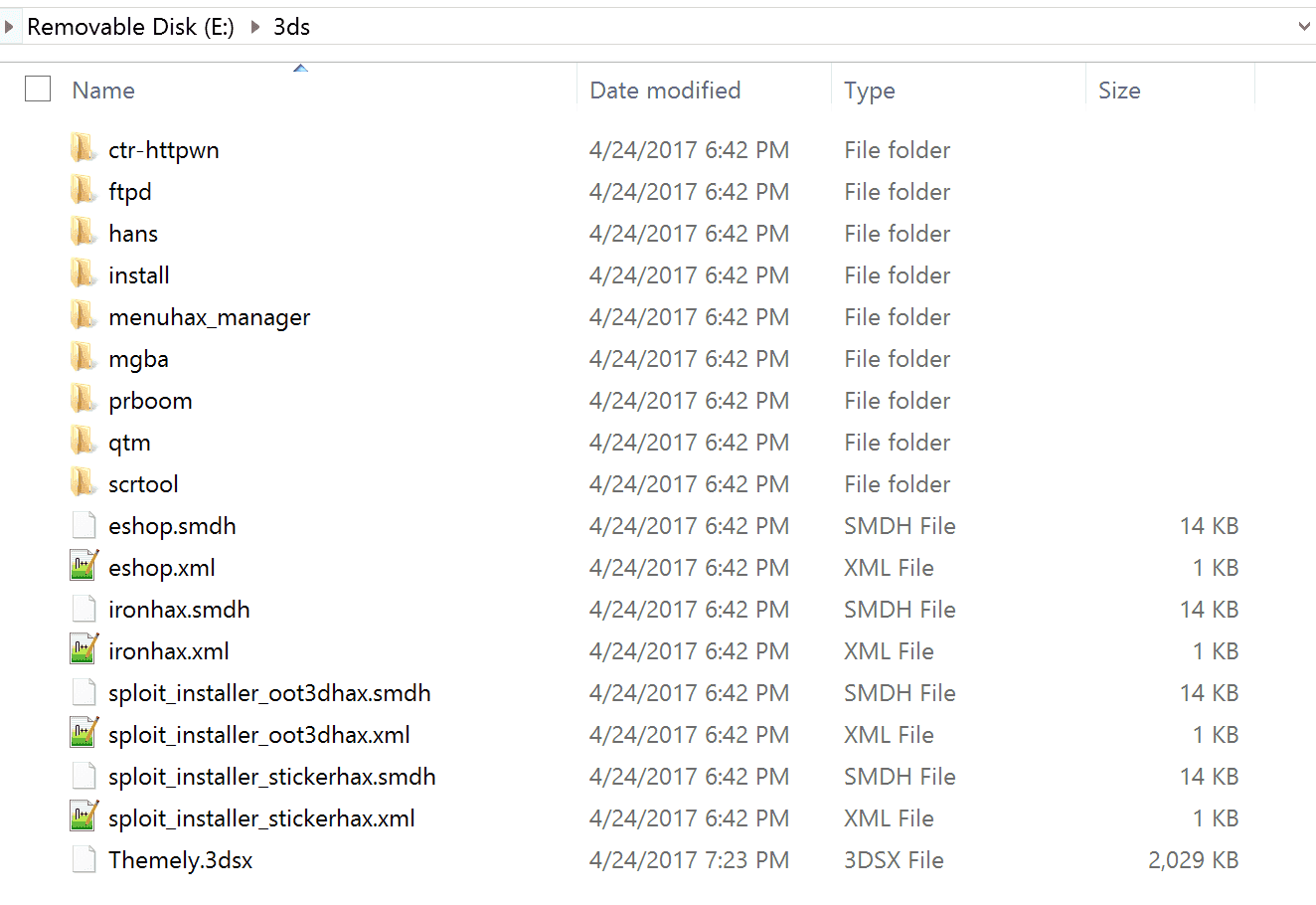Click XML File type of ironhax.xml
This screenshot has height=905, width=1316.
(889, 651)
